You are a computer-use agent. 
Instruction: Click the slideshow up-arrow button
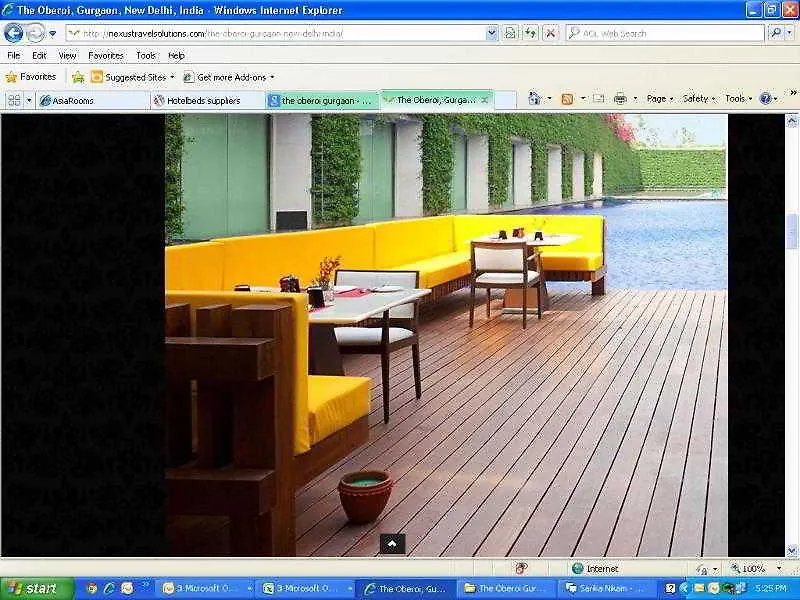[x=392, y=544]
